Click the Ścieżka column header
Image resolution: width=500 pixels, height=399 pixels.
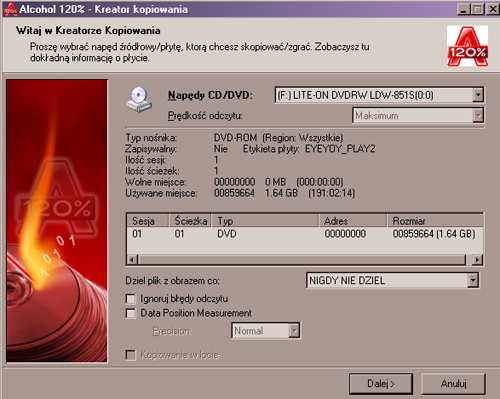[190, 221]
